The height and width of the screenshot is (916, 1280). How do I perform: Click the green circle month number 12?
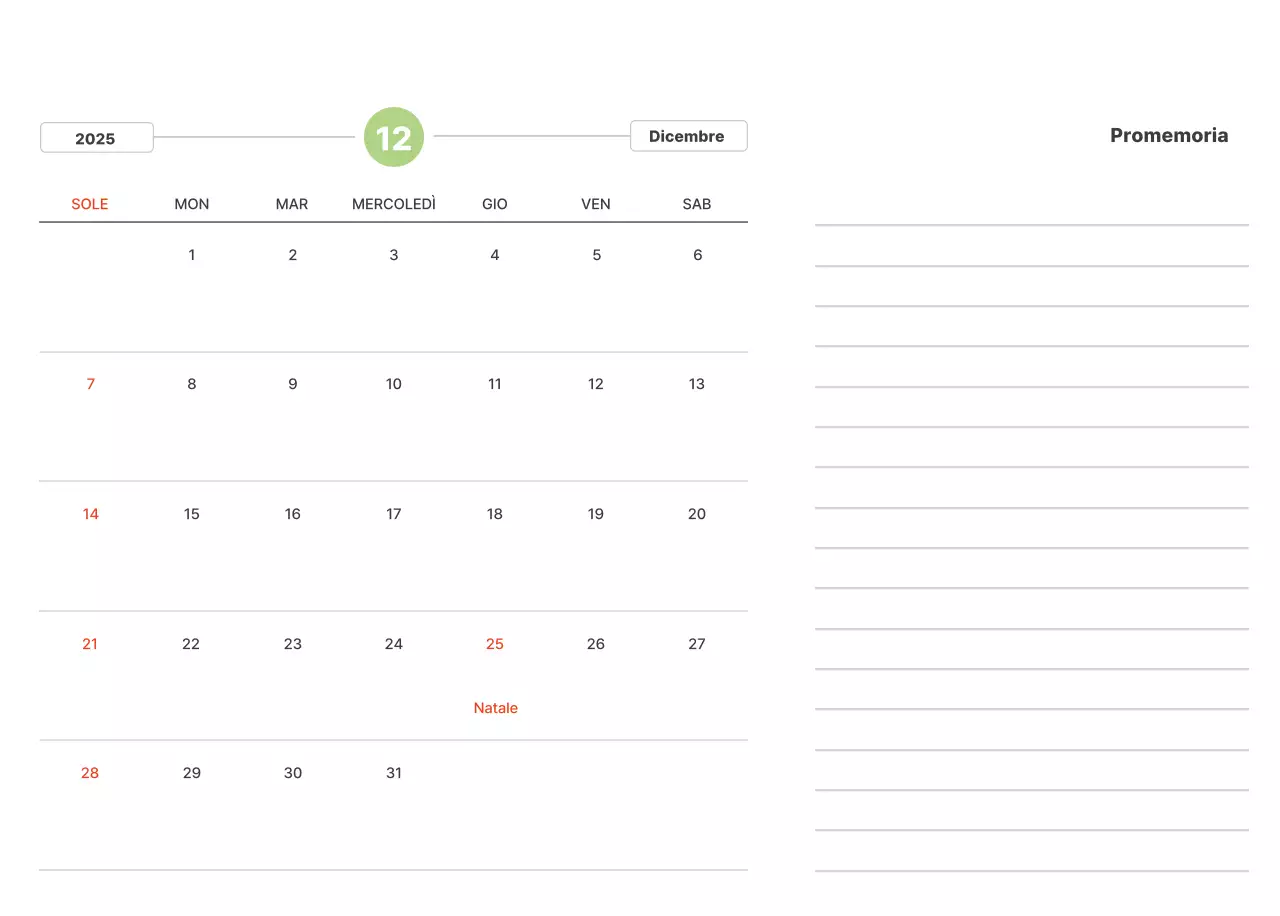(x=394, y=137)
